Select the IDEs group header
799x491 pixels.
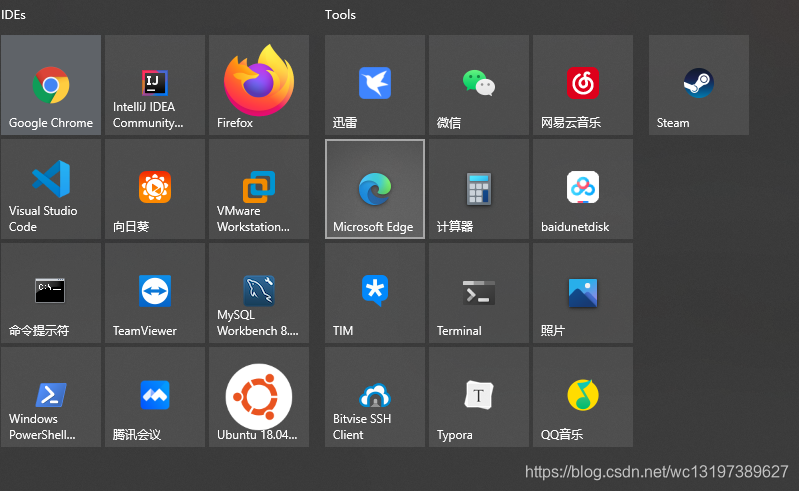pyautogui.click(x=13, y=15)
